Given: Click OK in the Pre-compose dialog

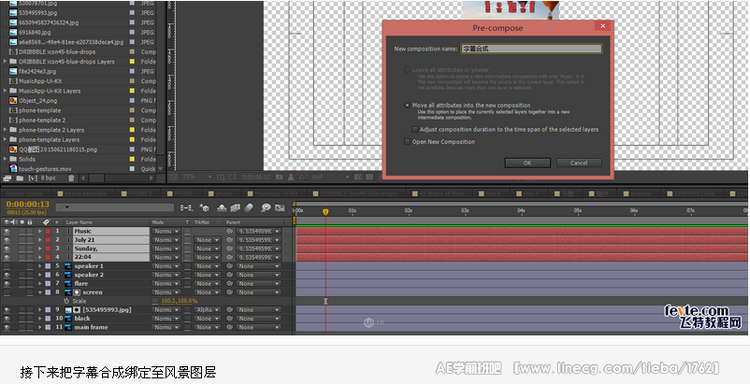Looking at the screenshot, I should point(527,163).
